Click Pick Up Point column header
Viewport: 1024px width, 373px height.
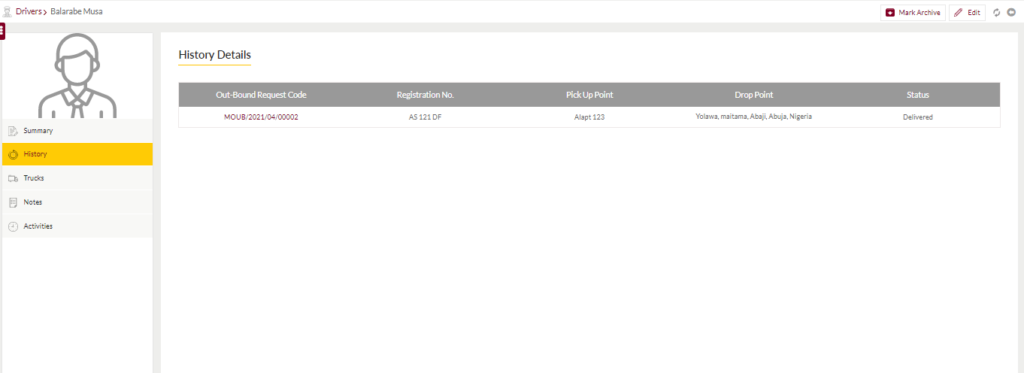coord(589,95)
